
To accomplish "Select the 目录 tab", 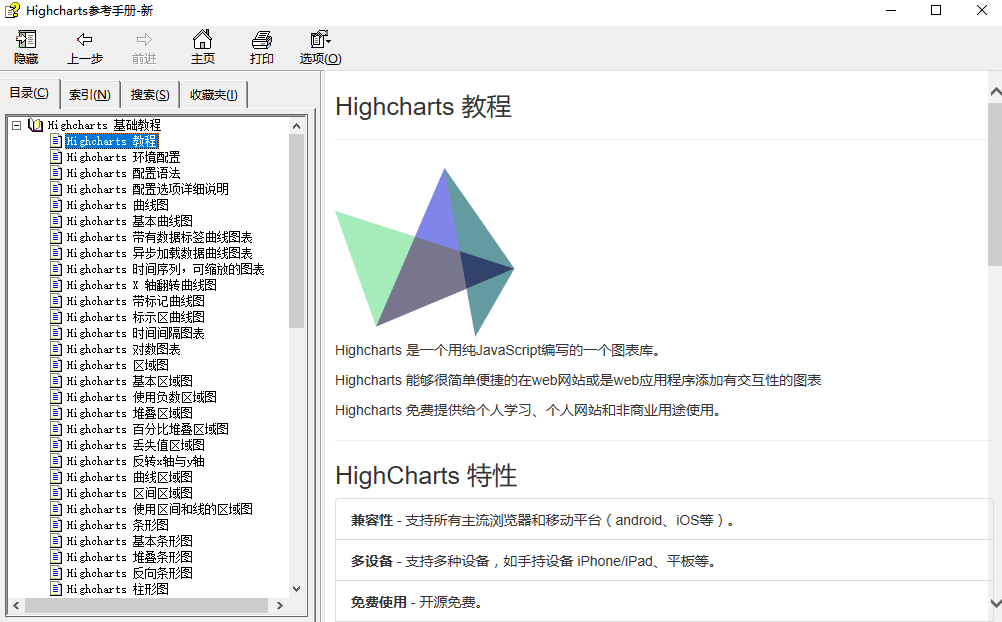I will tap(30, 93).
